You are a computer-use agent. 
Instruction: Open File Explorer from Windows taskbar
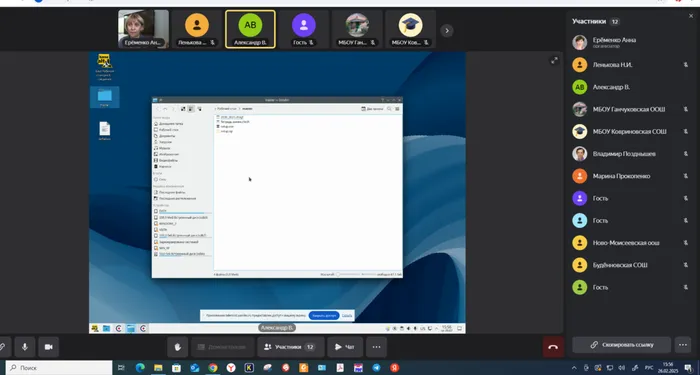tap(158, 368)
